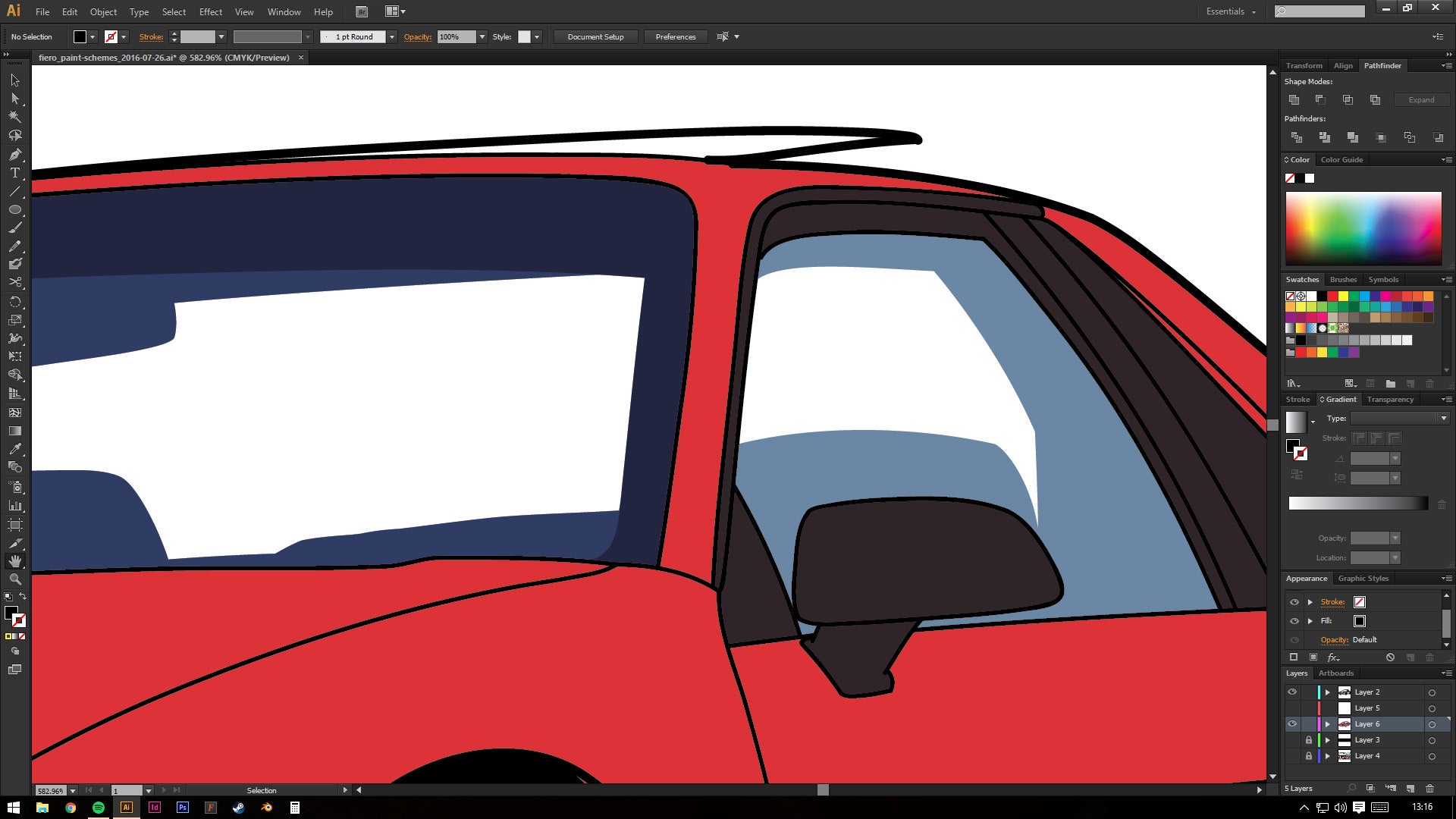Click the control bar fill color swatch
This screenshot has height=819, width=1456.
coord(80,36)
